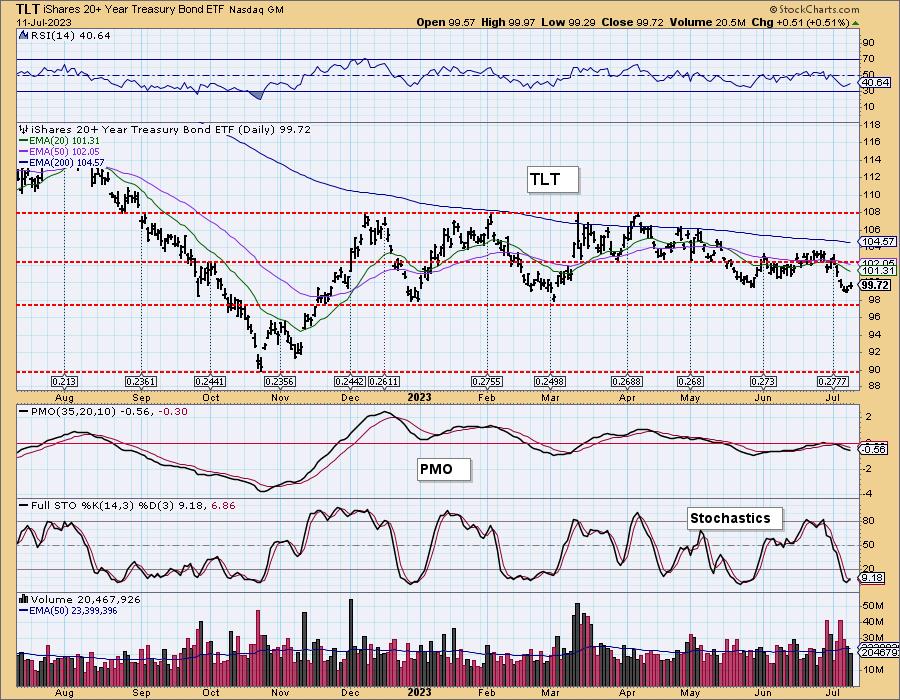Screen dimensions: 900x700
Task: Click the 0.2498 yield label
Action: tap(550, 382)
